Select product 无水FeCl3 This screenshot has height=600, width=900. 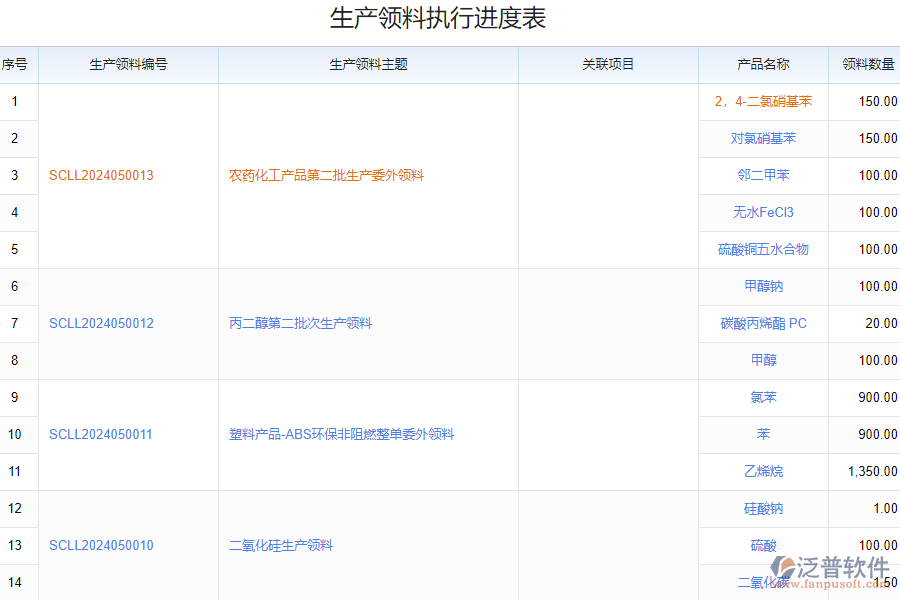(x=763, y=213)
